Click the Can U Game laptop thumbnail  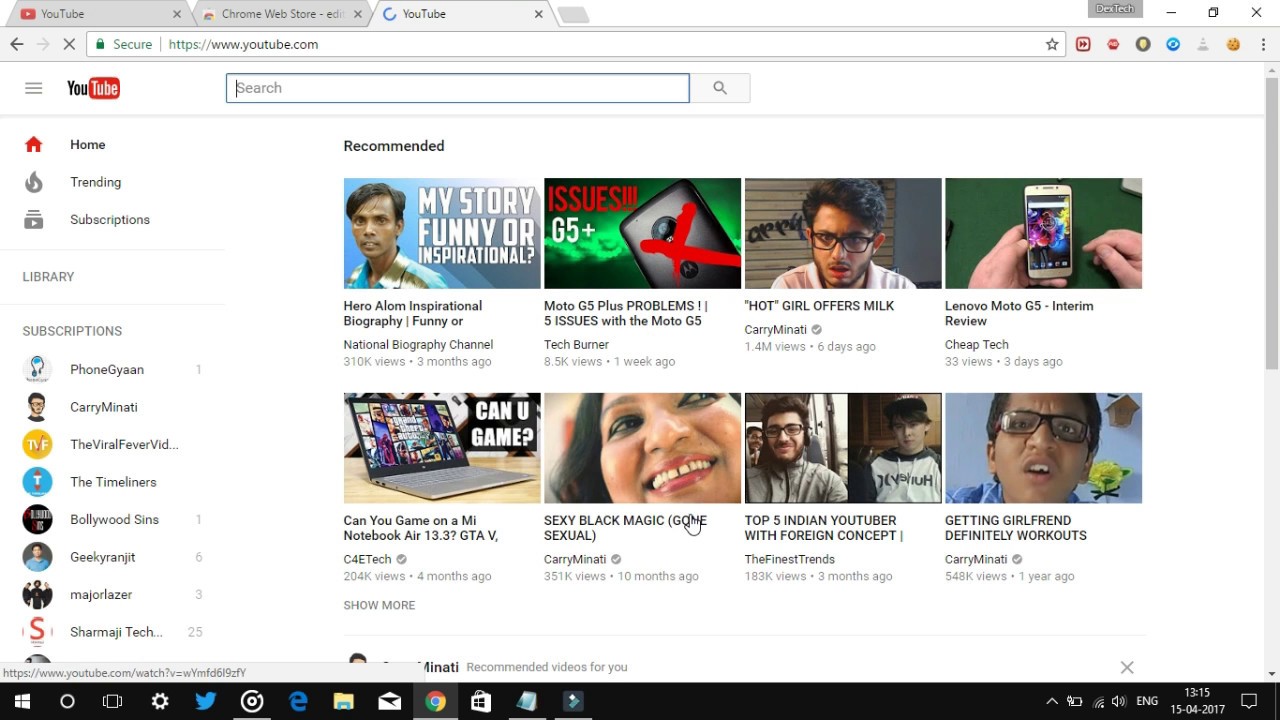(x=442, y=448)
